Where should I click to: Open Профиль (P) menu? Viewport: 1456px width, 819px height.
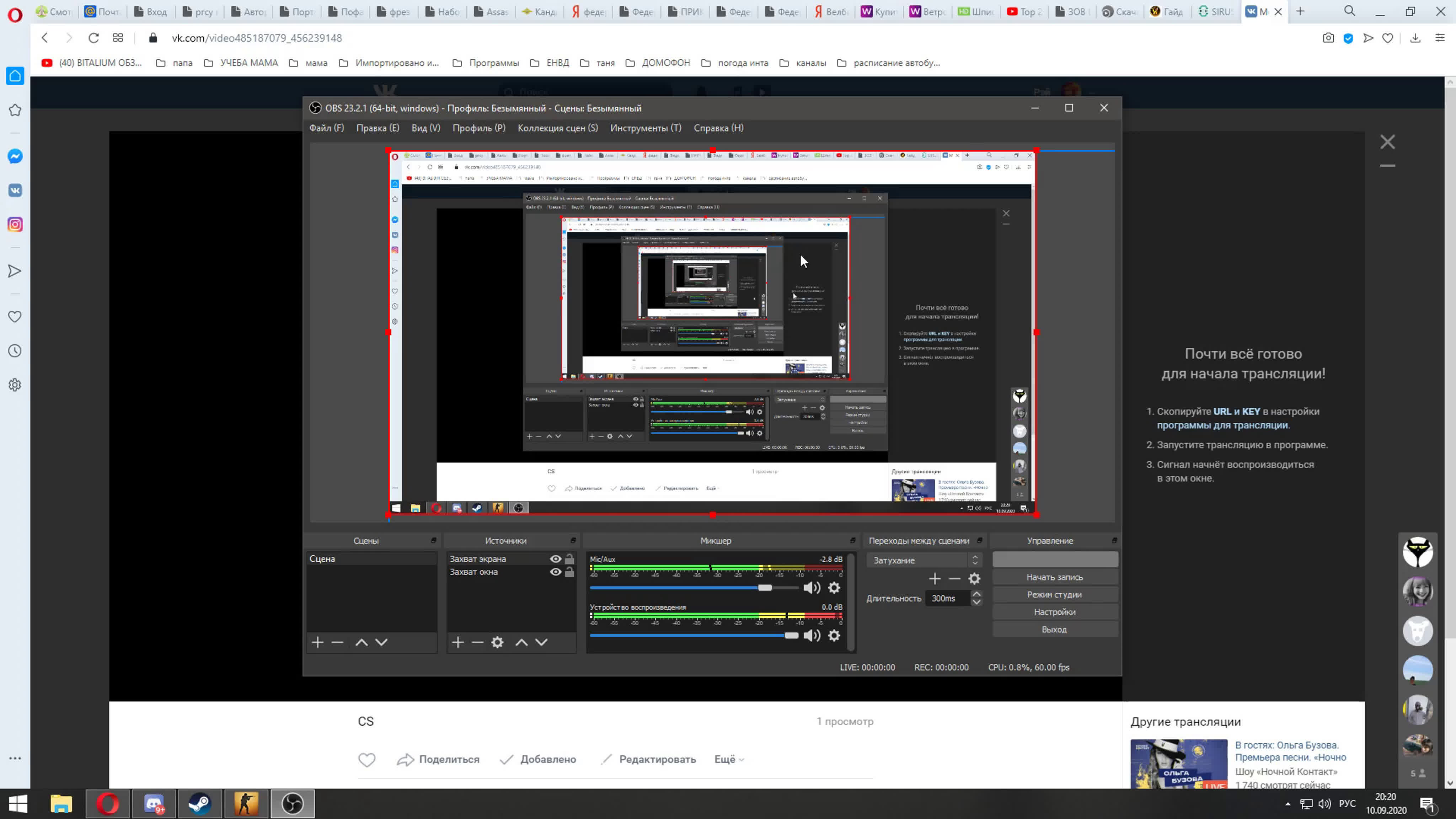click(x=479, y=128)
